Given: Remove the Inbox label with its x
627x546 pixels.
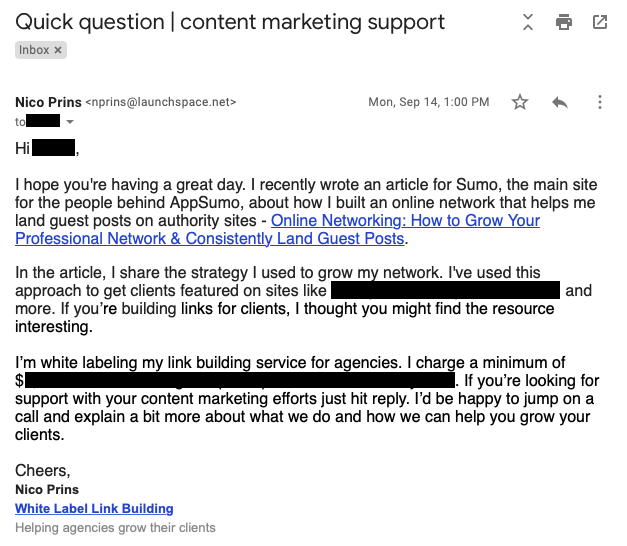Looking at the screenshot, I should click(x=58, y=50).
